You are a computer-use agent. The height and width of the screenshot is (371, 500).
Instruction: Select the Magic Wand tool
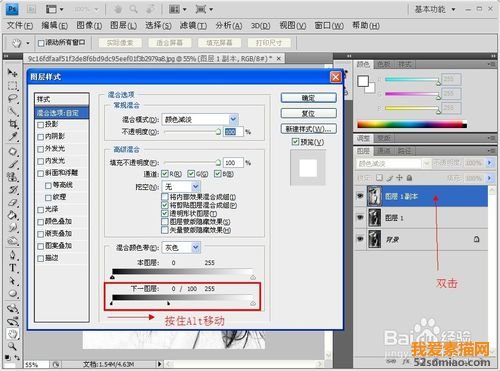[x=13, y=111]
